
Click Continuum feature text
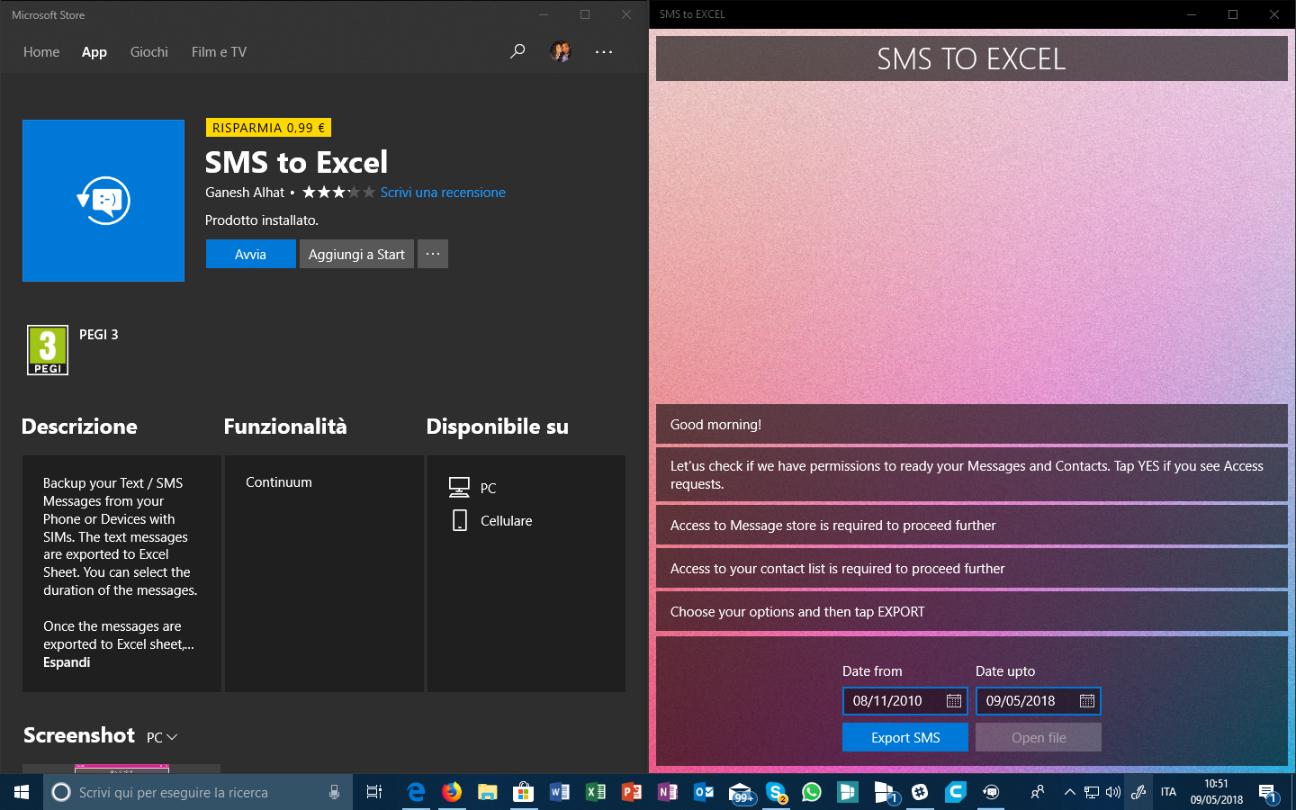[279, 482]
